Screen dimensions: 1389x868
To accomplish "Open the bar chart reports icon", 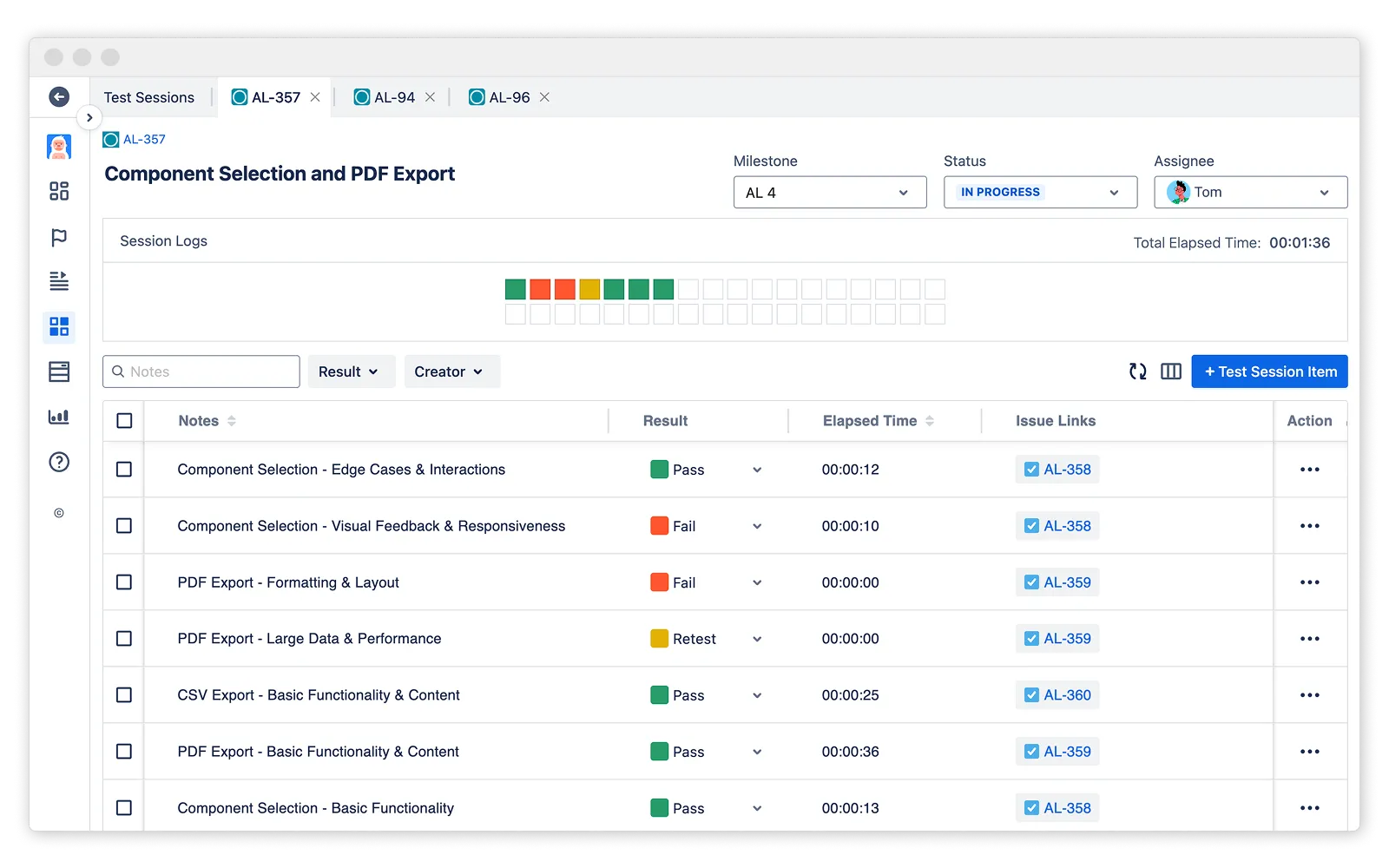I will click(x=59, y=417).
